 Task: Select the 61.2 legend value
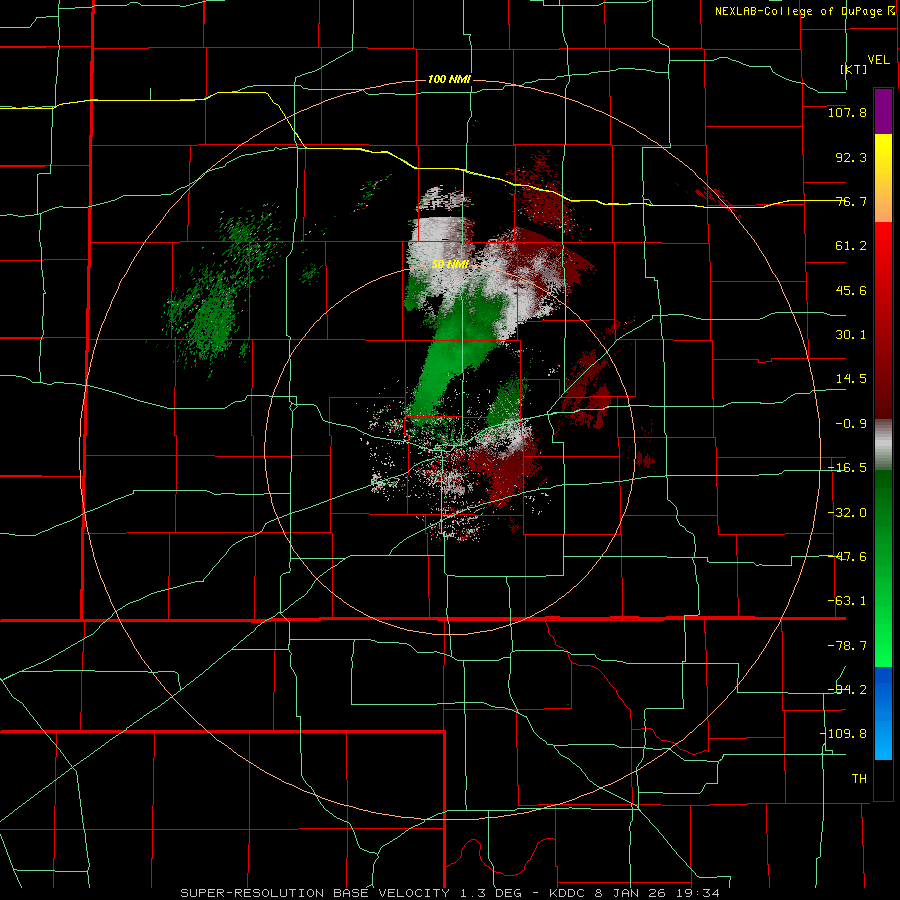click(851, 246)
